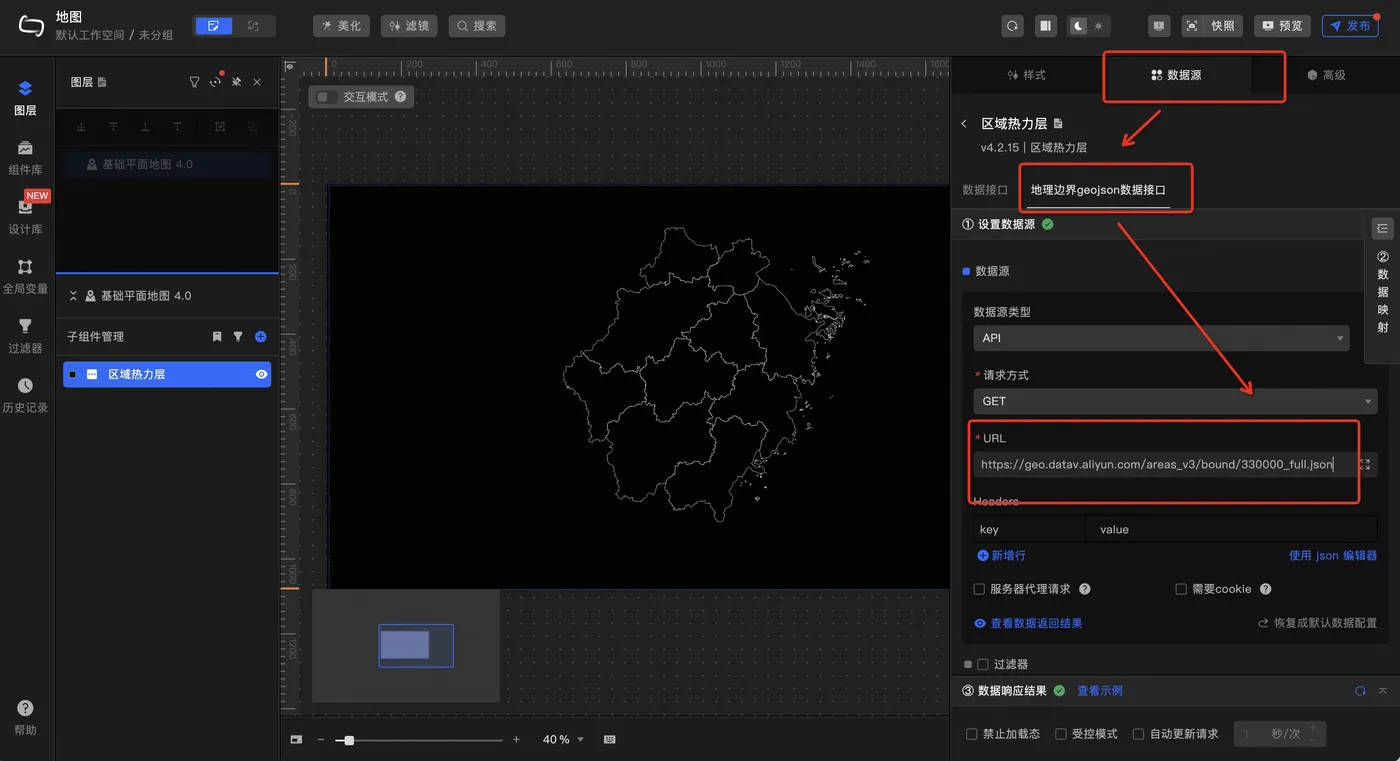Toggle visibility of 区域热力层 layer

(261, 374)
